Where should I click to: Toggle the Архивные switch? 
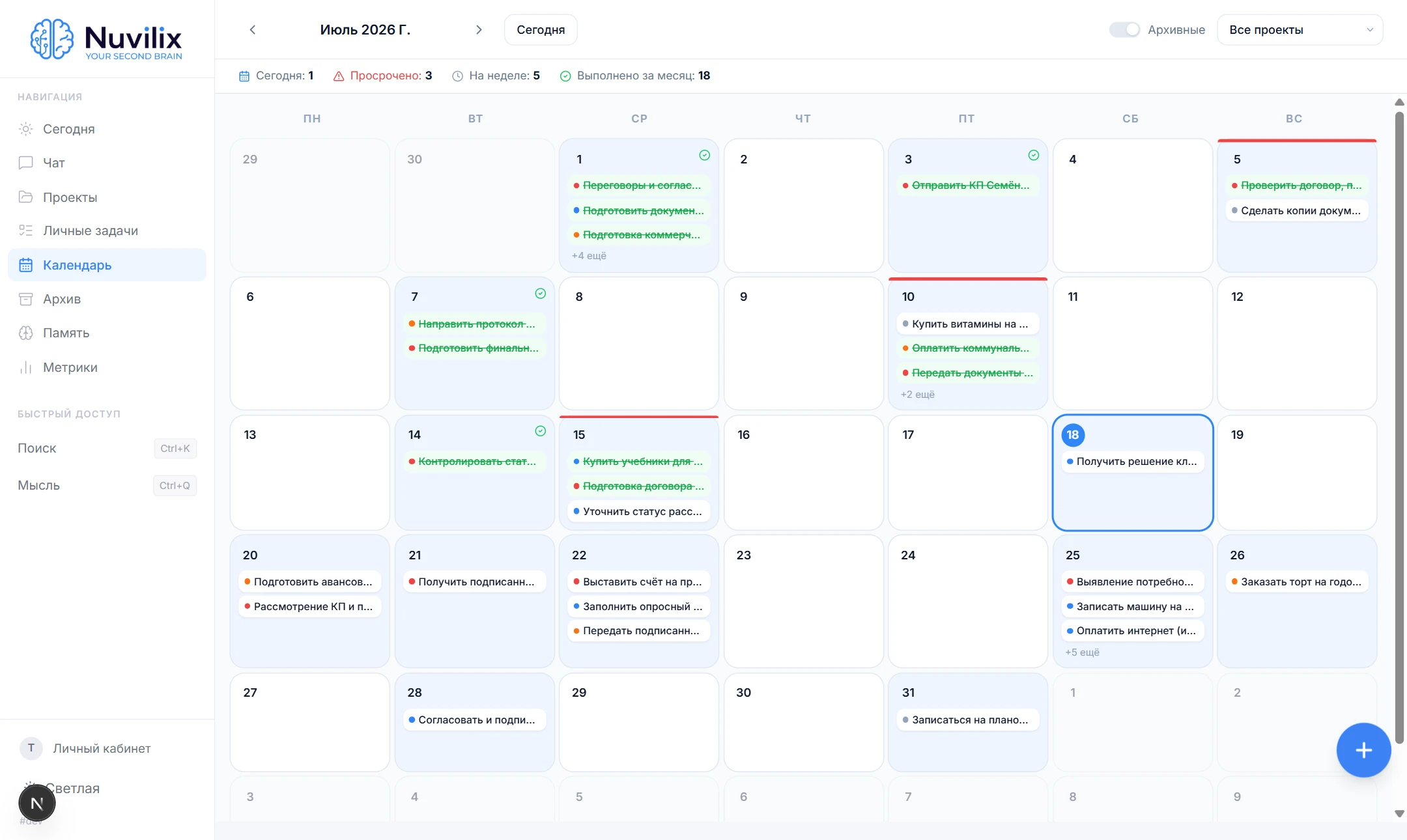(1124, 30)
